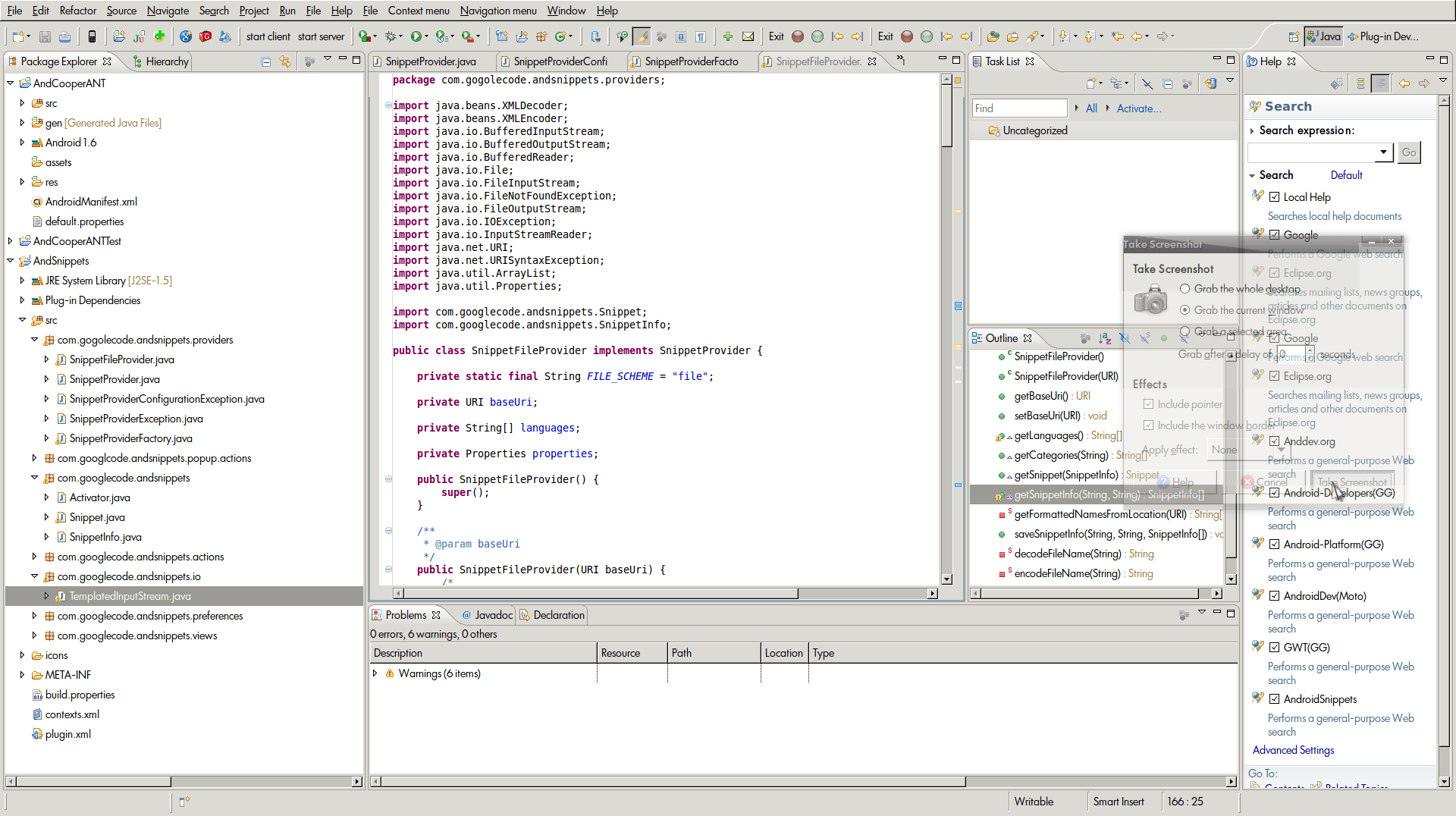The height and width of the screenshot is (816, 1456).
Task: Switch to the Javadoc tab
Action: (x=487, y=615)
